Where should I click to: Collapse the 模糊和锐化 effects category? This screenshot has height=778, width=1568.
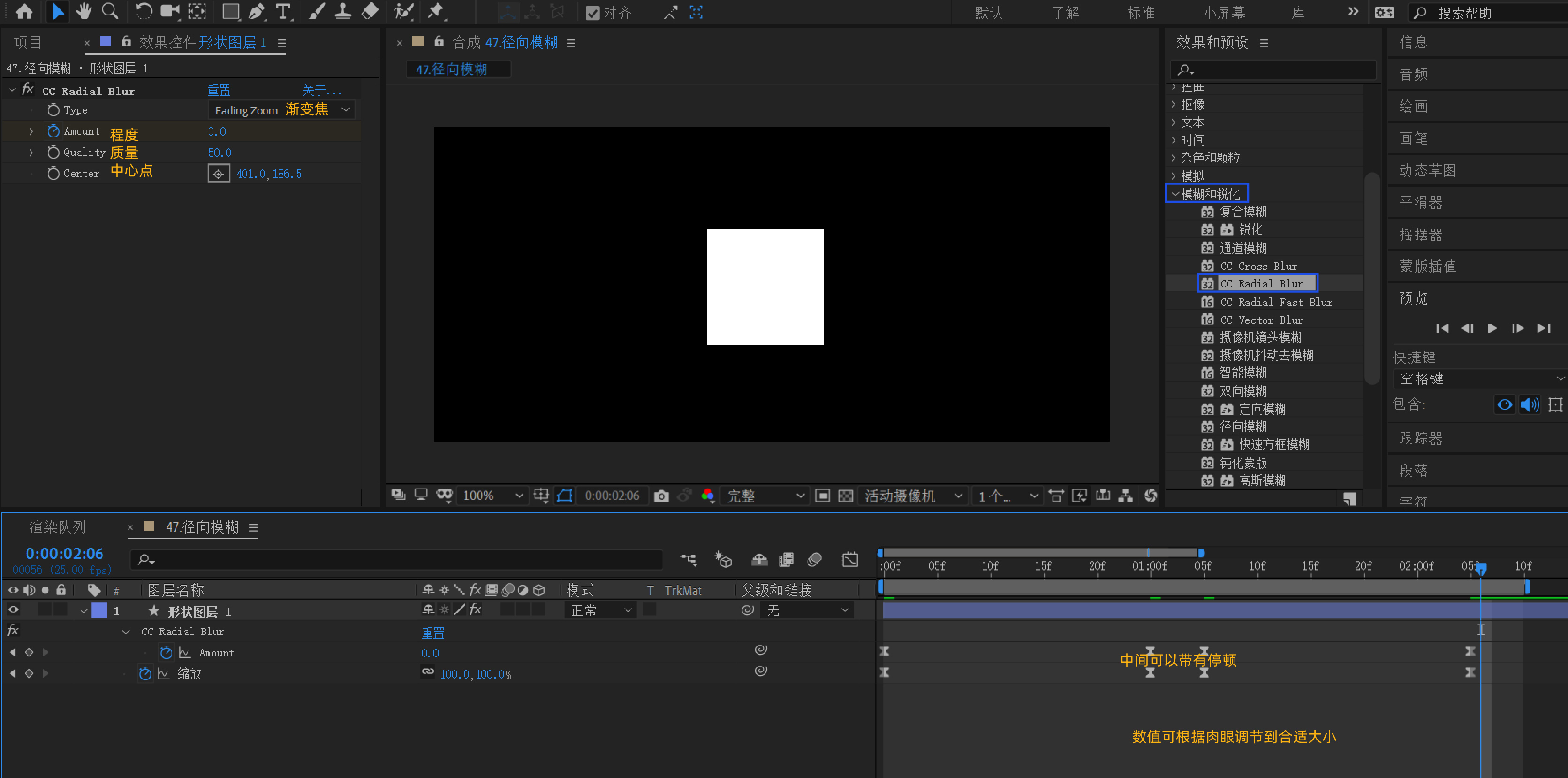pos(1175,194)
